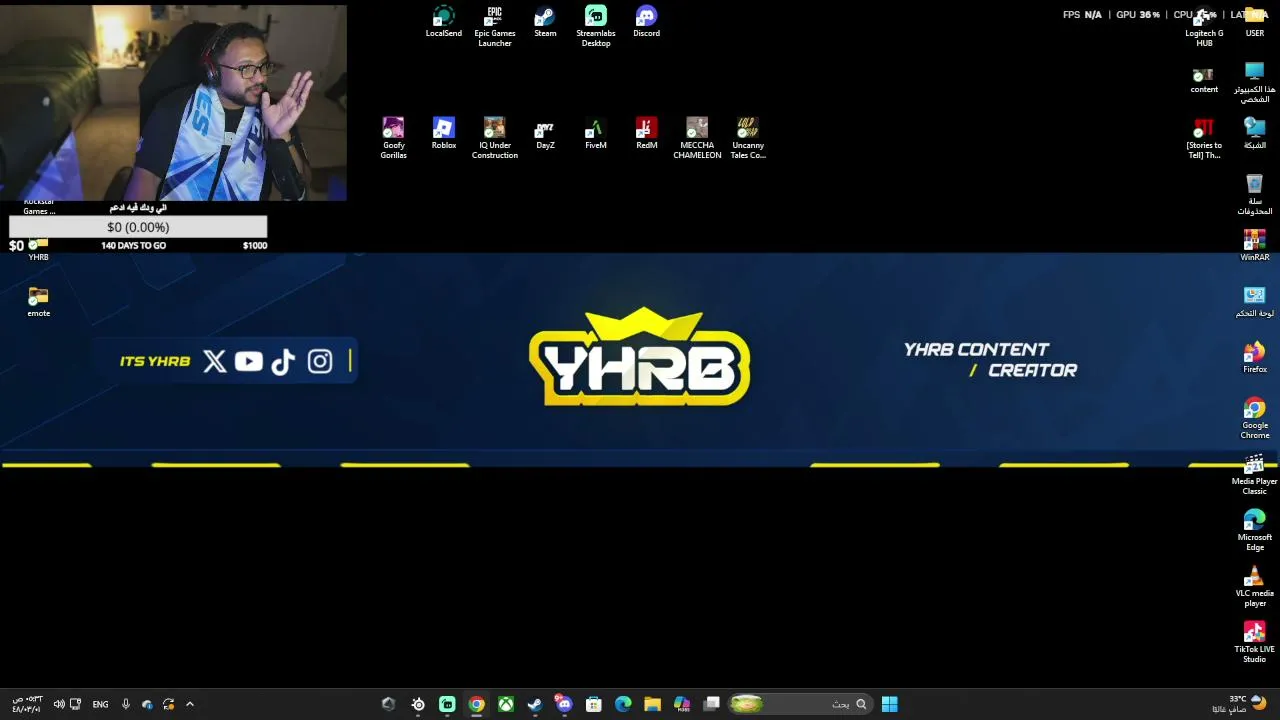The image size is (1280, 720).
Task: Select the TikTok LIVE Studio shortcut
Action: [x=1255, y=643]
